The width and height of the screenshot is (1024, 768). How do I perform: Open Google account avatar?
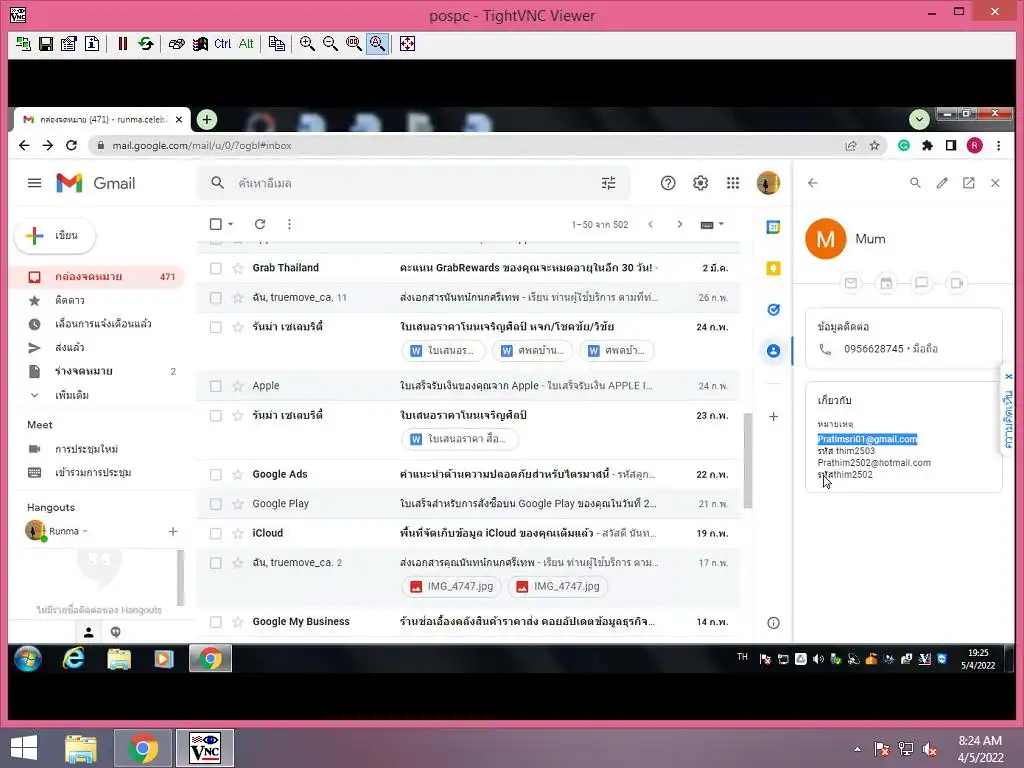click(768, 183)
